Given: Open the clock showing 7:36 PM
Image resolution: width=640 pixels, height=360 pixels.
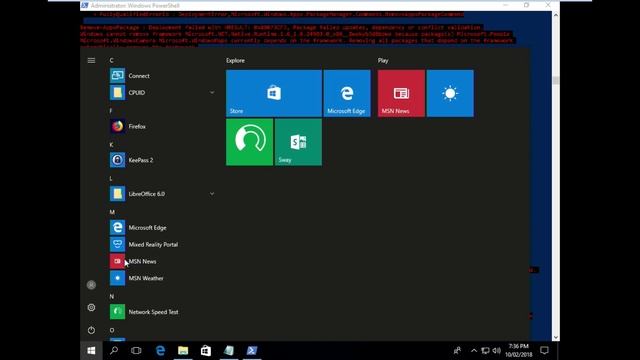Looking at the screenshot, I should click(518, 351).
